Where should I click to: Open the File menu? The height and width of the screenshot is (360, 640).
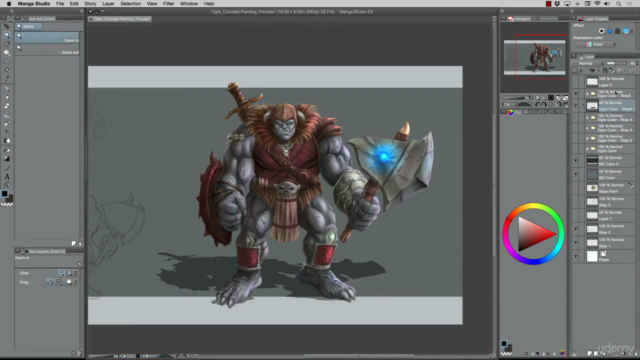point(60,4)
